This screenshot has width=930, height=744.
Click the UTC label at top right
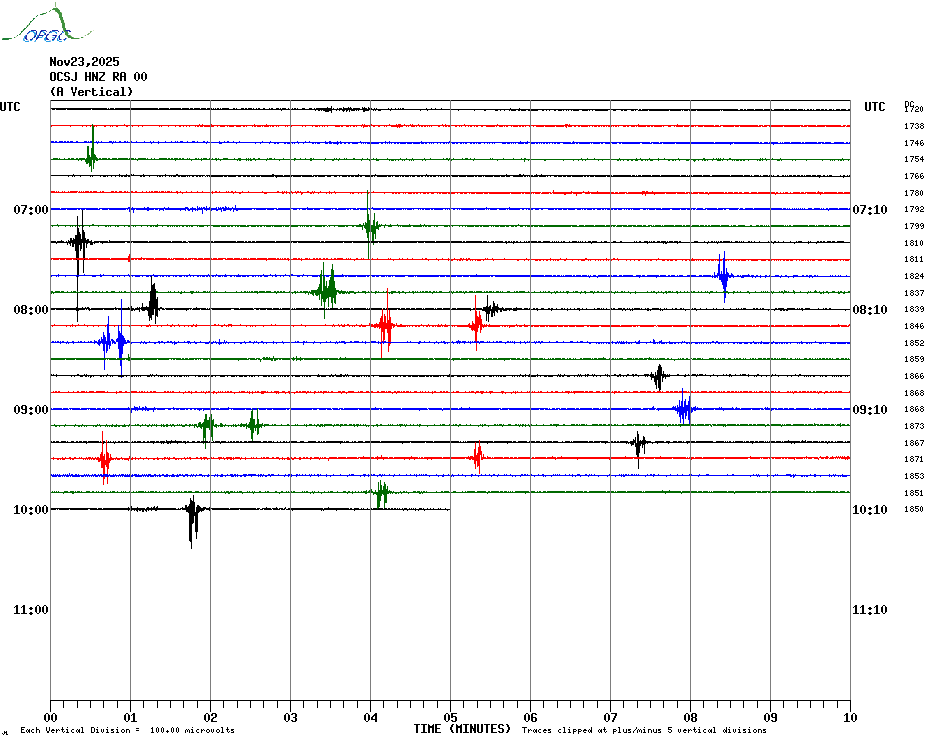click(875, 107)
